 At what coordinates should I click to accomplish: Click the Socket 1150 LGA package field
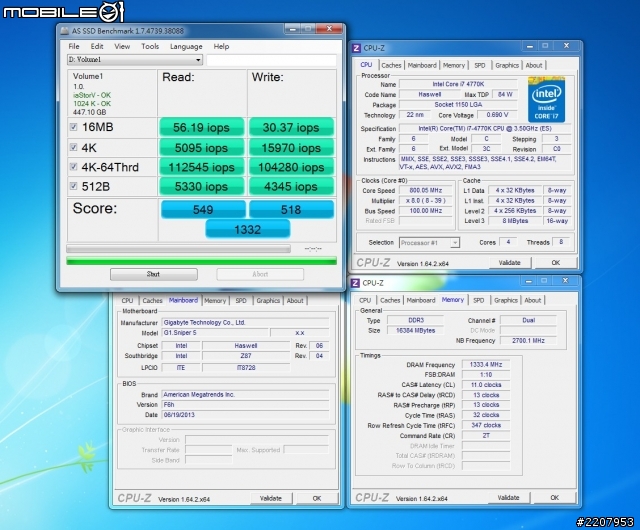(x=458, y=105)
